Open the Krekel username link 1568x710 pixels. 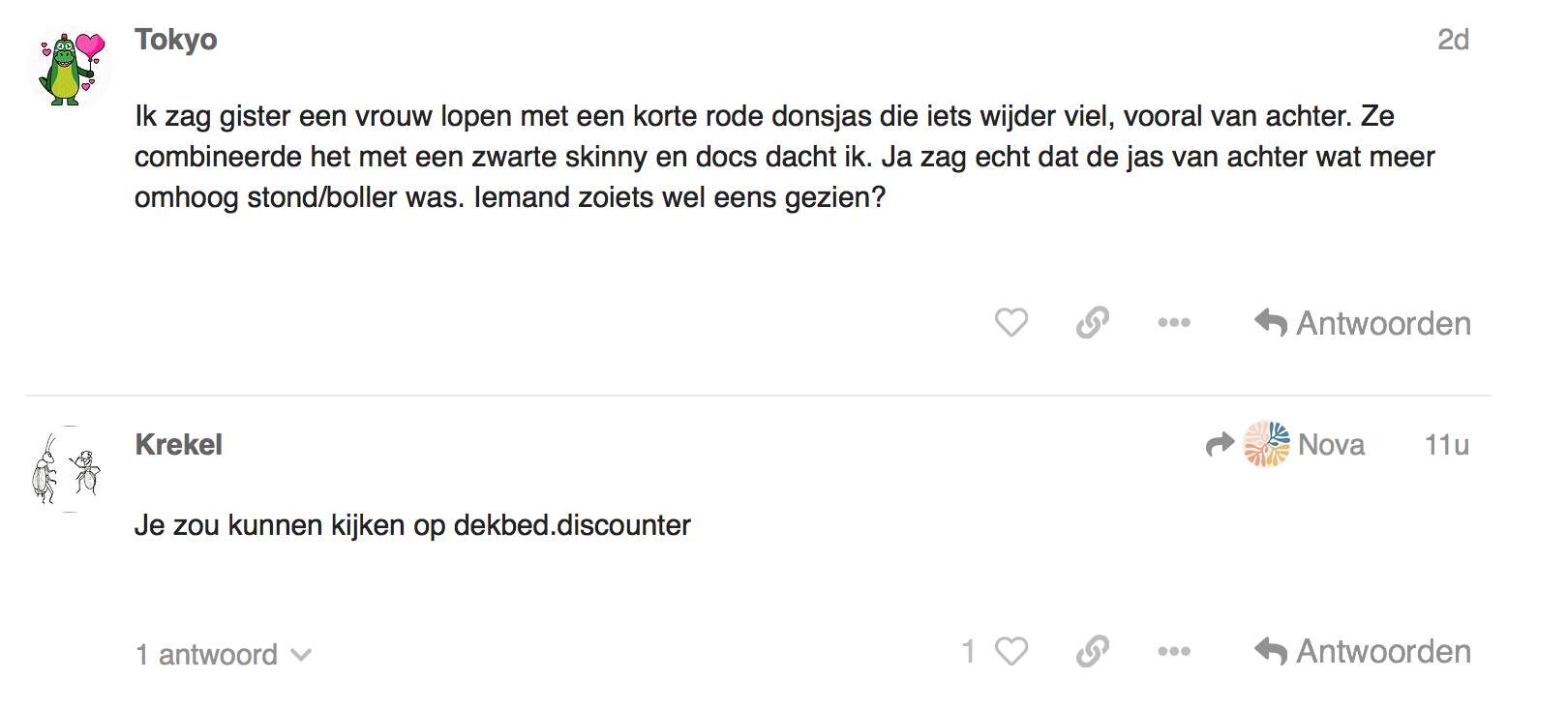point(179,445)
